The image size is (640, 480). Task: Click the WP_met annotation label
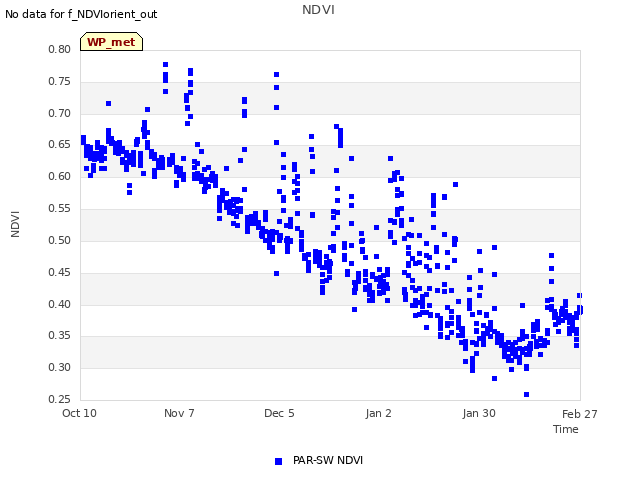pyautogui.click(x=111, y=42)
